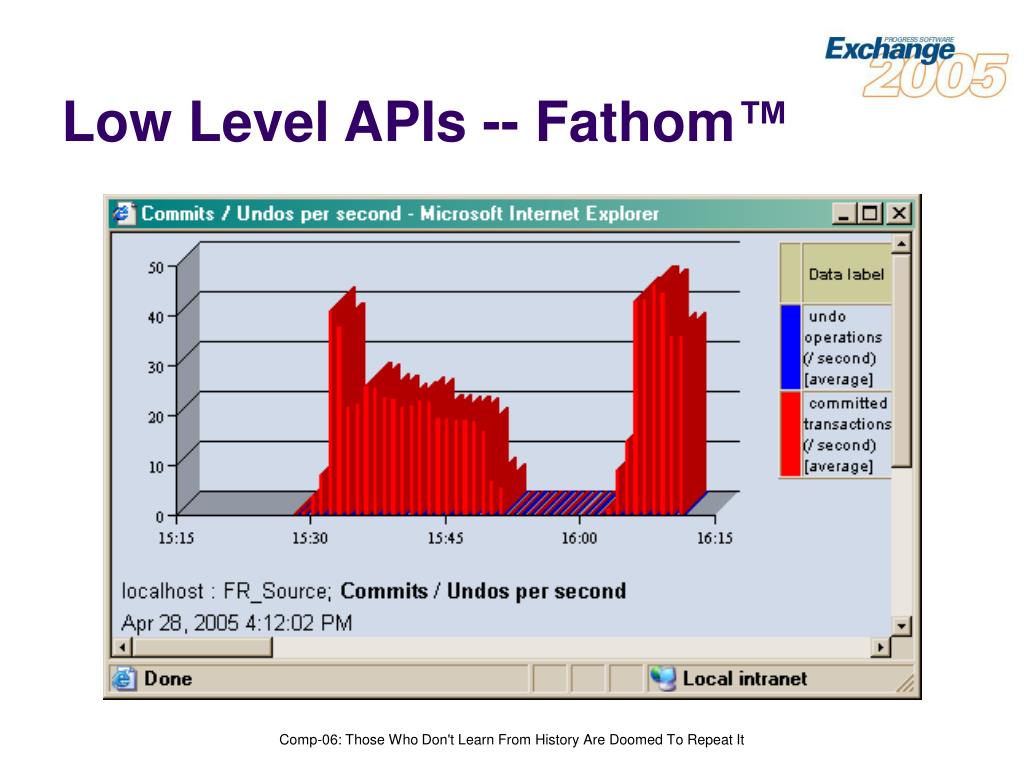Click the 30 value on y-axis
Image resolution: width=1024 pixels, height=768 pixels.
[x=155, y=367]
